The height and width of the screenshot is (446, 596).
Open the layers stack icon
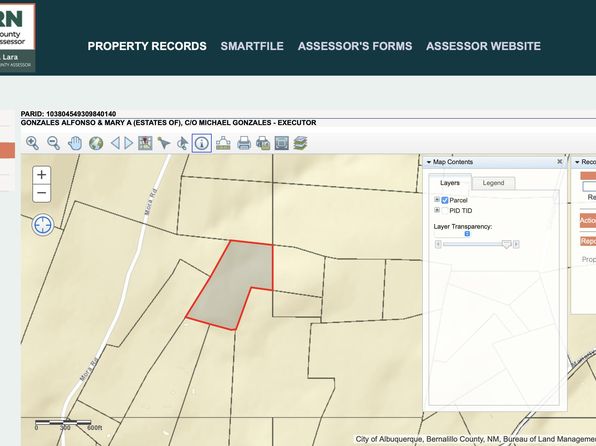click(x=300, y=143)
